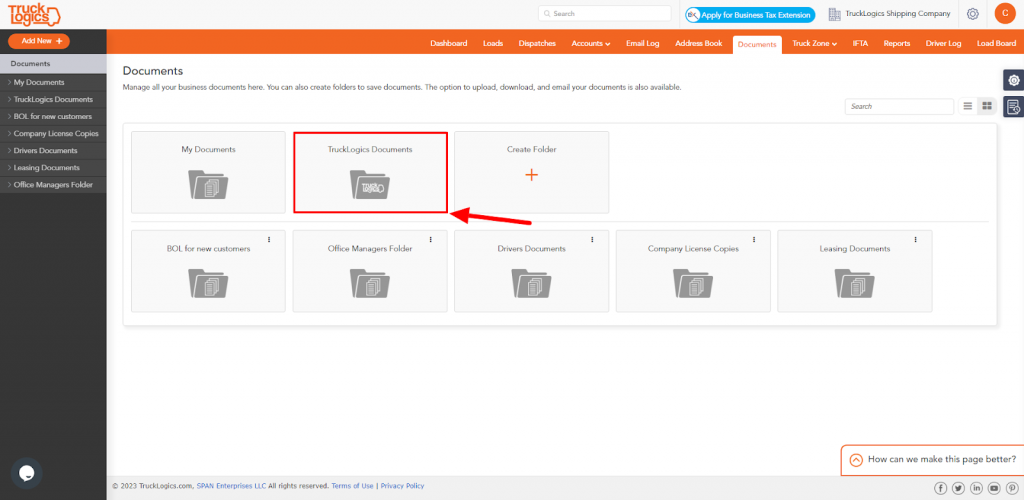The image size is (1024, 500).
Task: Switch to list view
Action: [x=968, y=106]
